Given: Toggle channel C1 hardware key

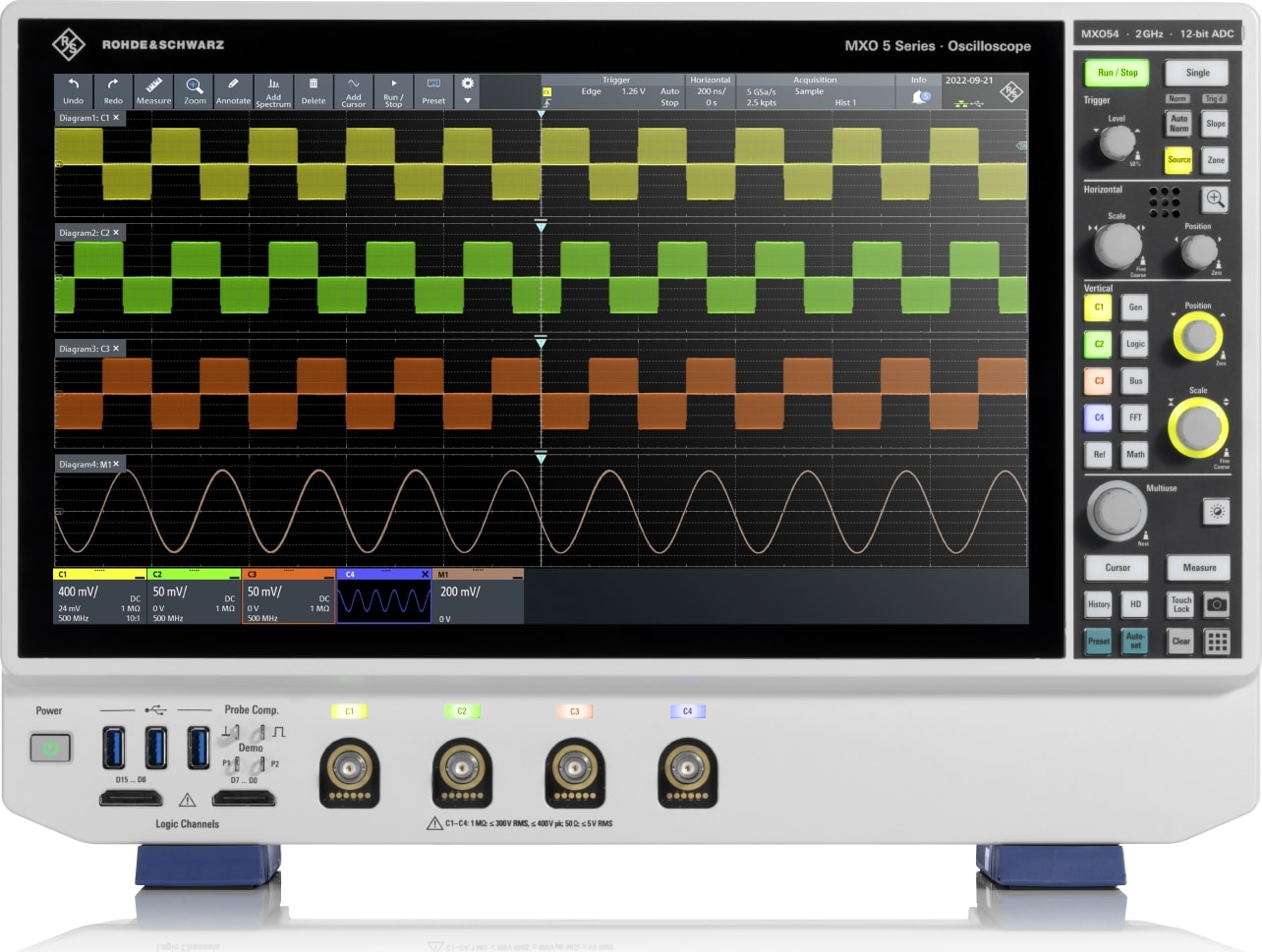Looking at the screenshot, I should coord(1099,308).
